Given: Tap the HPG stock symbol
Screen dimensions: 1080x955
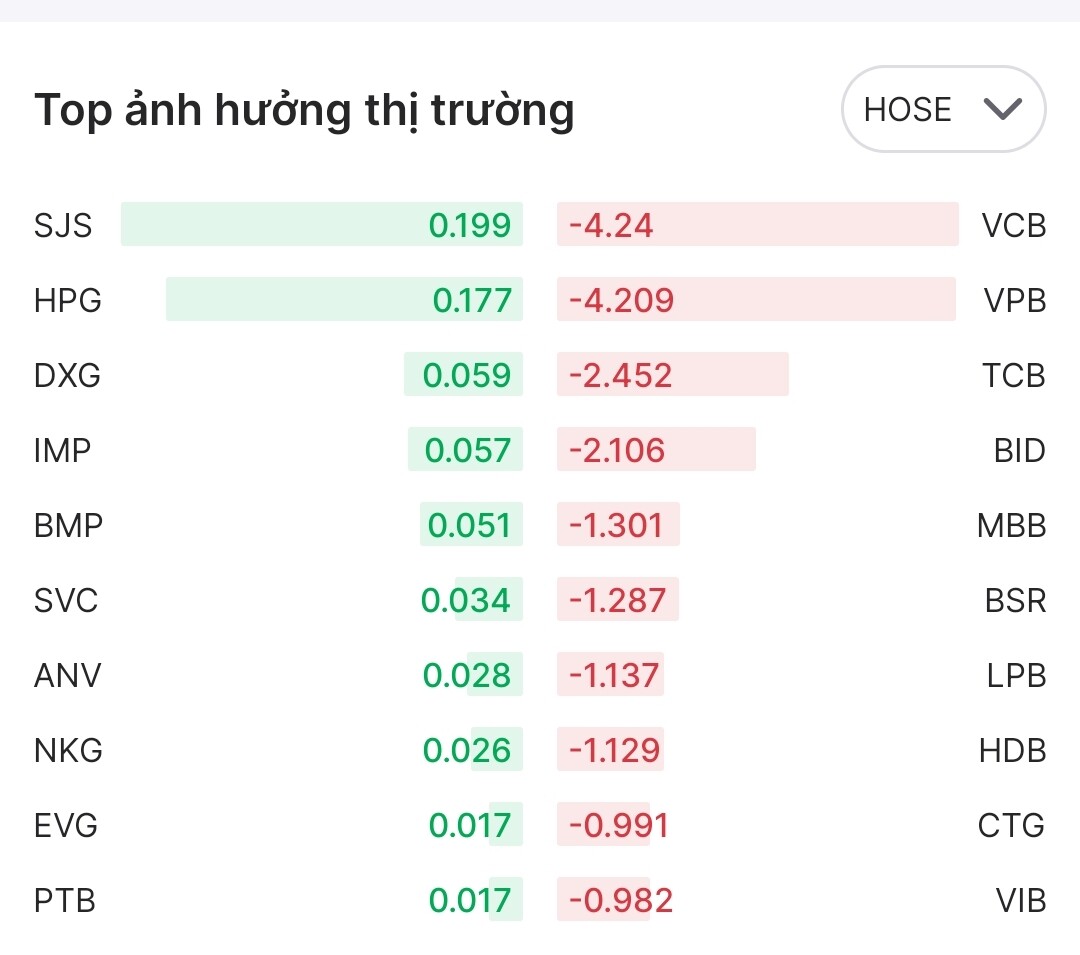Looking at the screenshot, I should click(68, 300).
